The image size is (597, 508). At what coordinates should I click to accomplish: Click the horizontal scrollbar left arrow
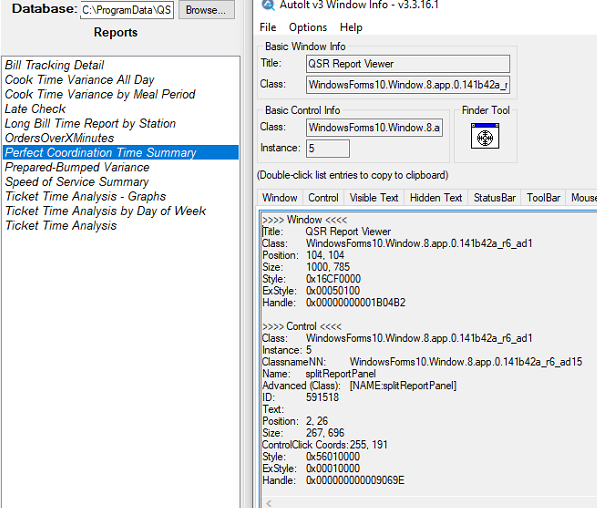click(x=269, y=503)
